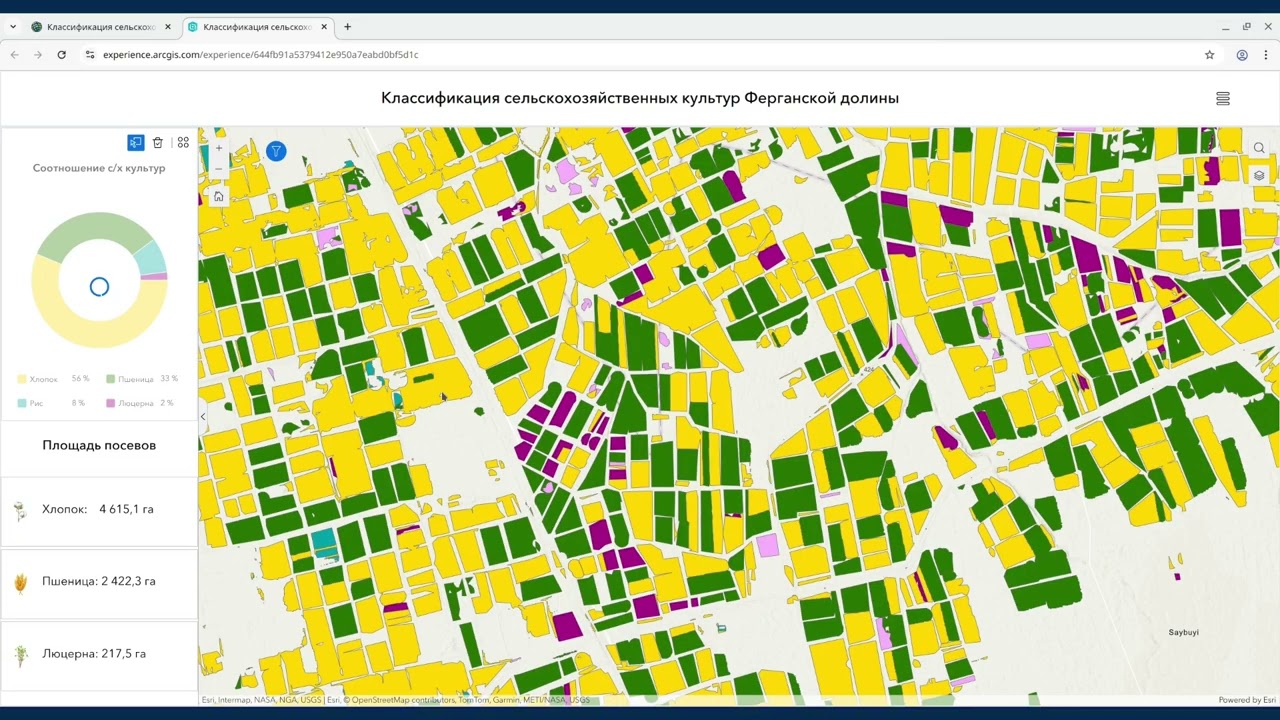
Task: View site information icon in address bar
Action: (89, 55)
